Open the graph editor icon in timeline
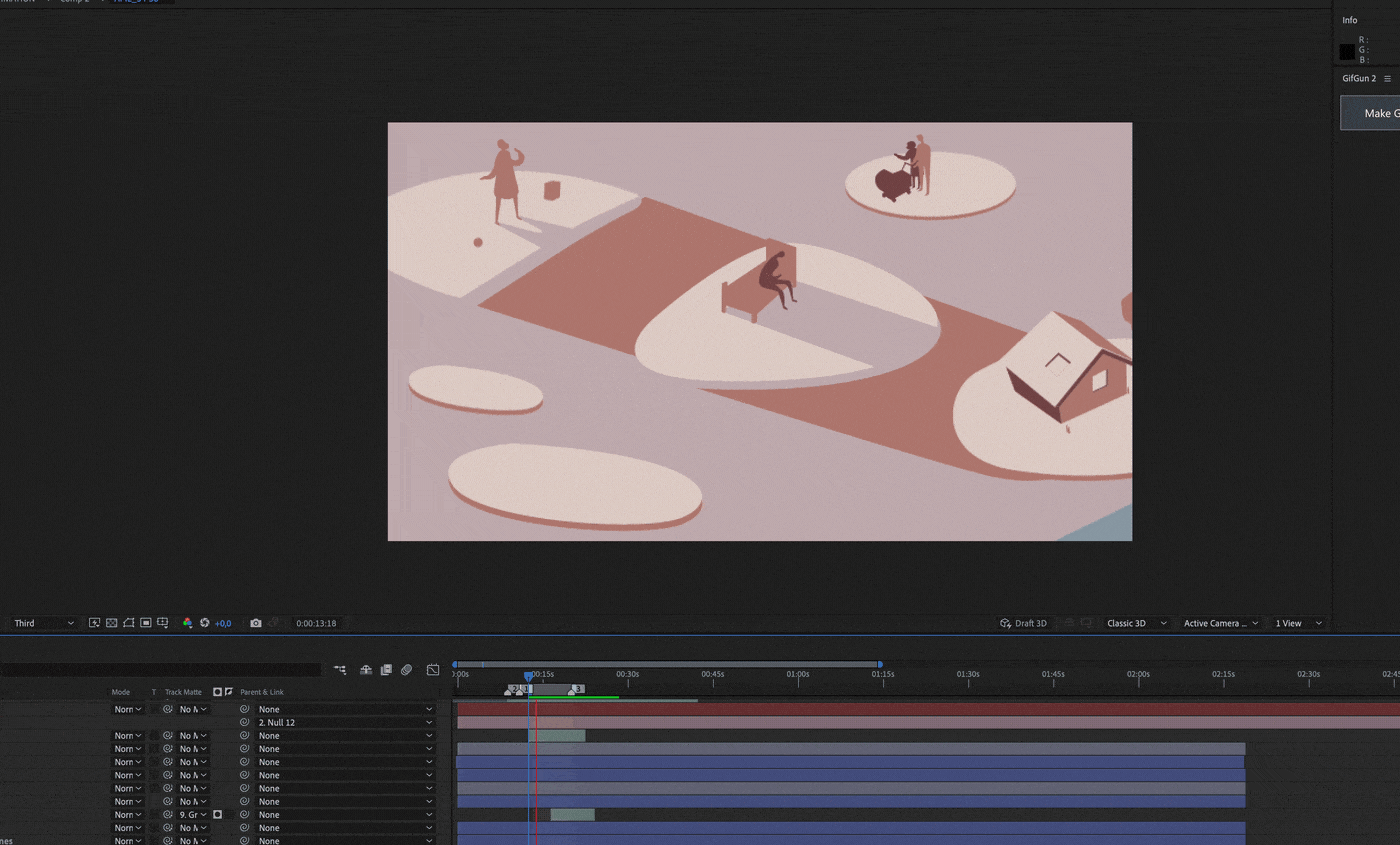 pyautogui.click(x=433, y=670)
